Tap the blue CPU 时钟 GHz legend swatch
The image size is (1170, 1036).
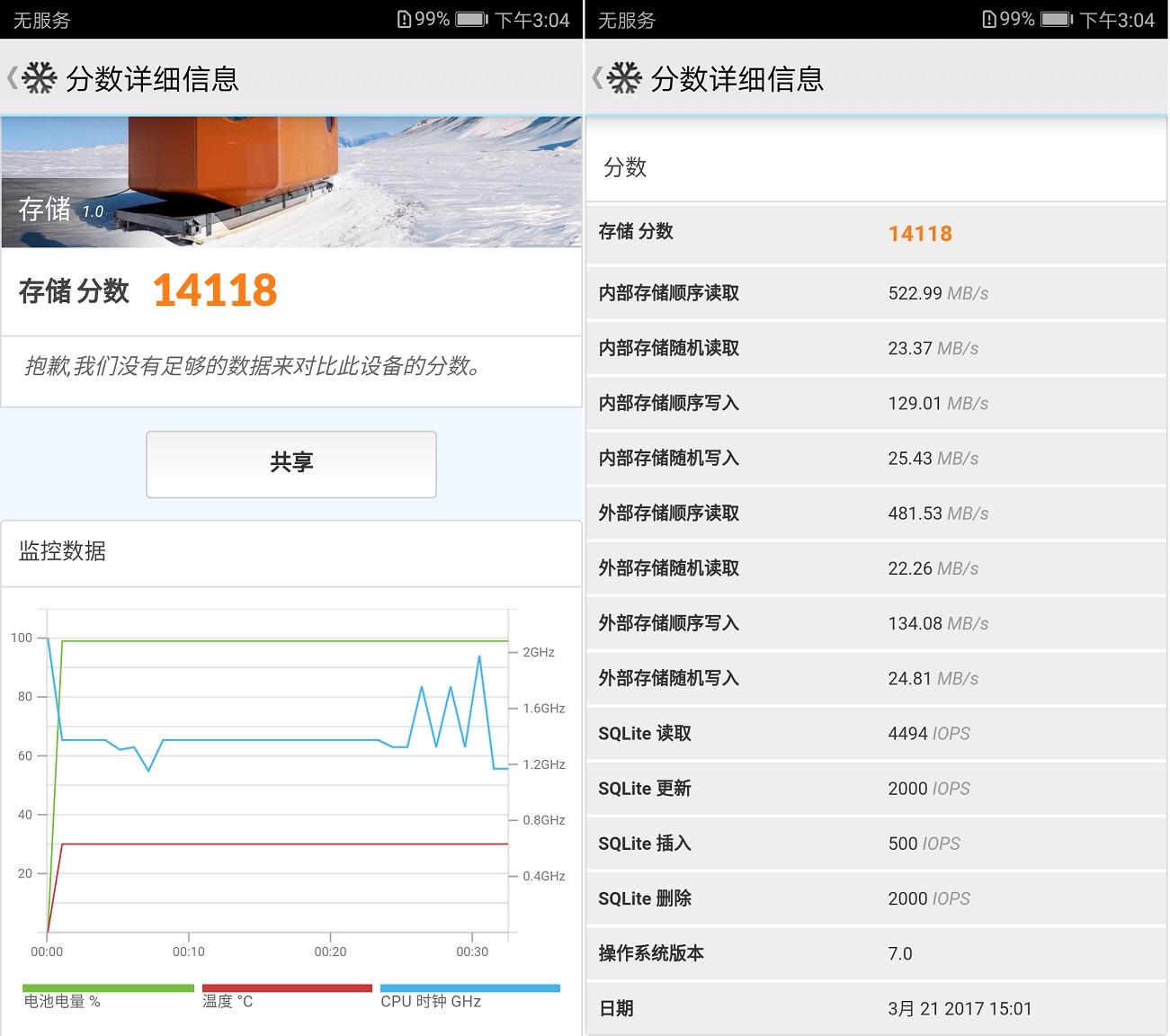click(469, 987)
